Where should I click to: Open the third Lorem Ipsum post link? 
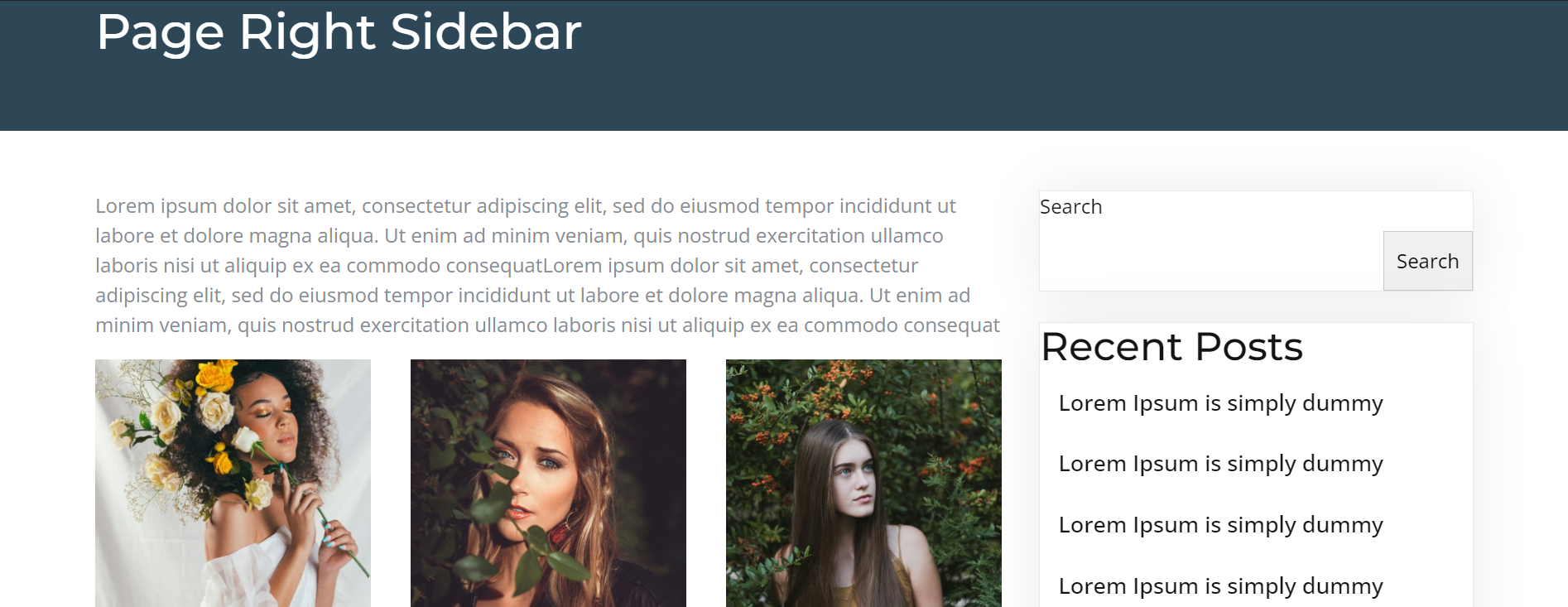click(x=1220, y=525)
